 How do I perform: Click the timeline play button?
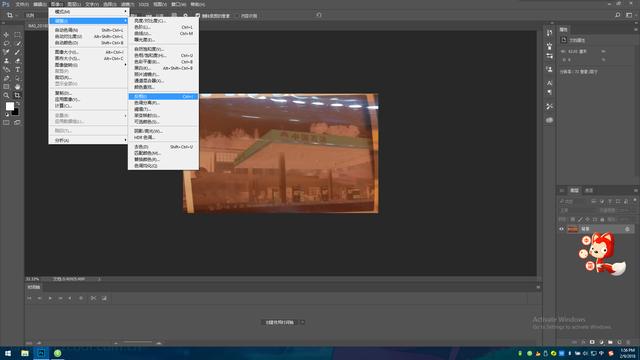(x=50, y=298)
